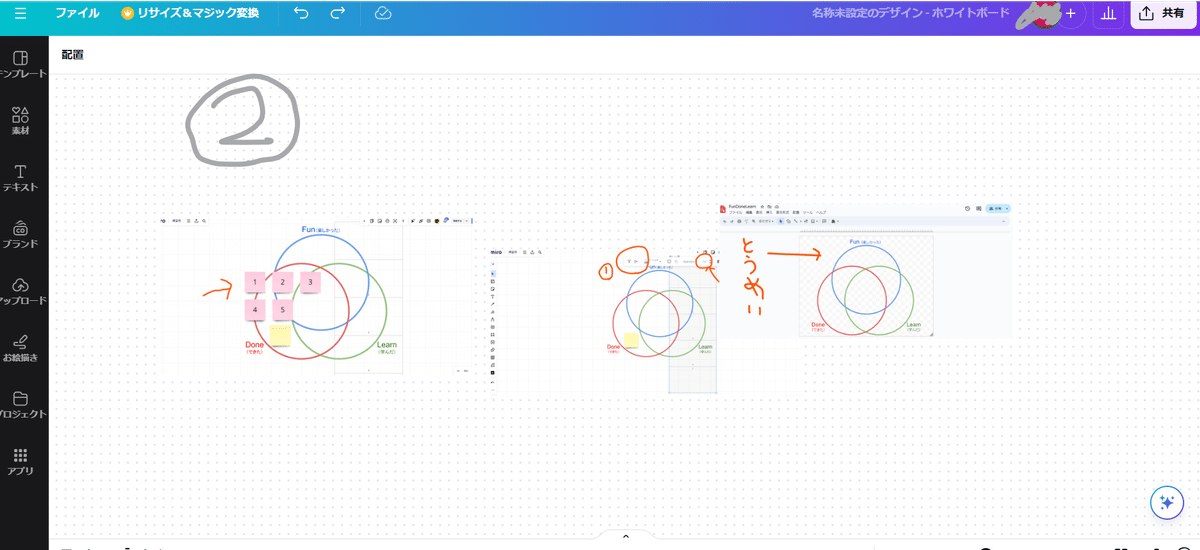This screenshot has height=550, width=1200.
Task: Expand the pages panel with bottom chevron
Action: (625, 537)
